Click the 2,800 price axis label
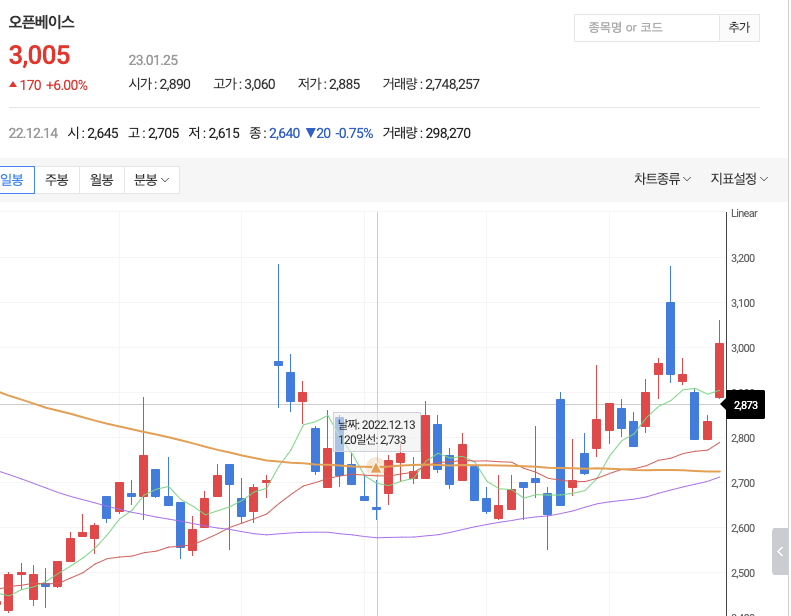The image size is (791, 616). [x=743, y=438]
